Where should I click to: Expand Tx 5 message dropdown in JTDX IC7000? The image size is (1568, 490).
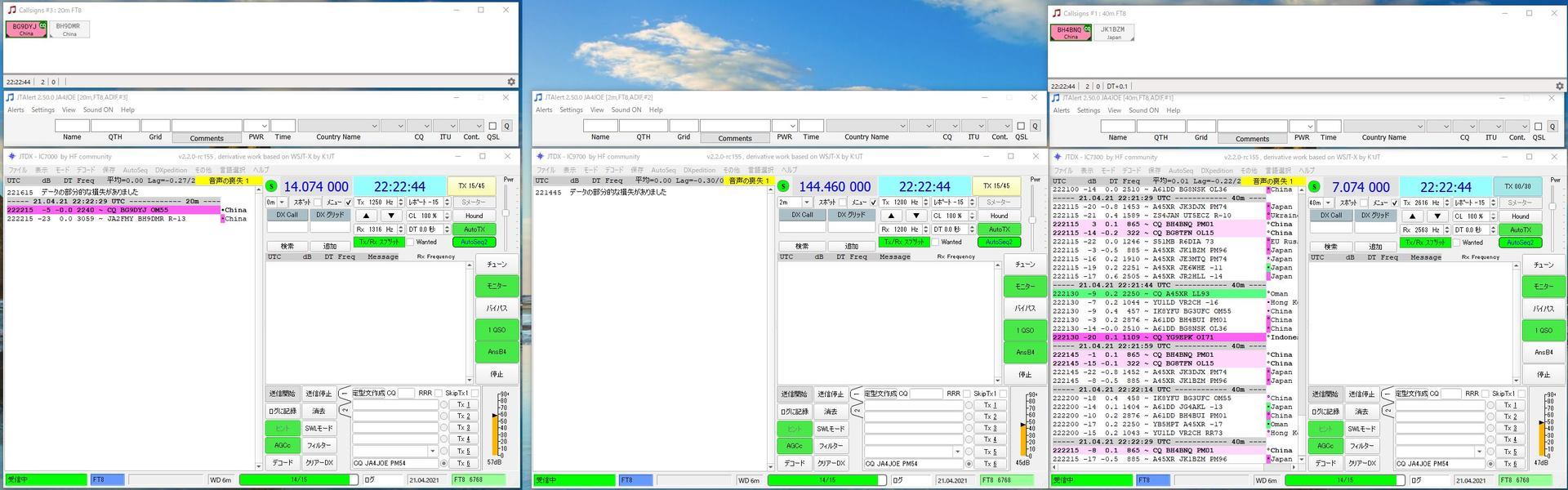coord(432,451)
